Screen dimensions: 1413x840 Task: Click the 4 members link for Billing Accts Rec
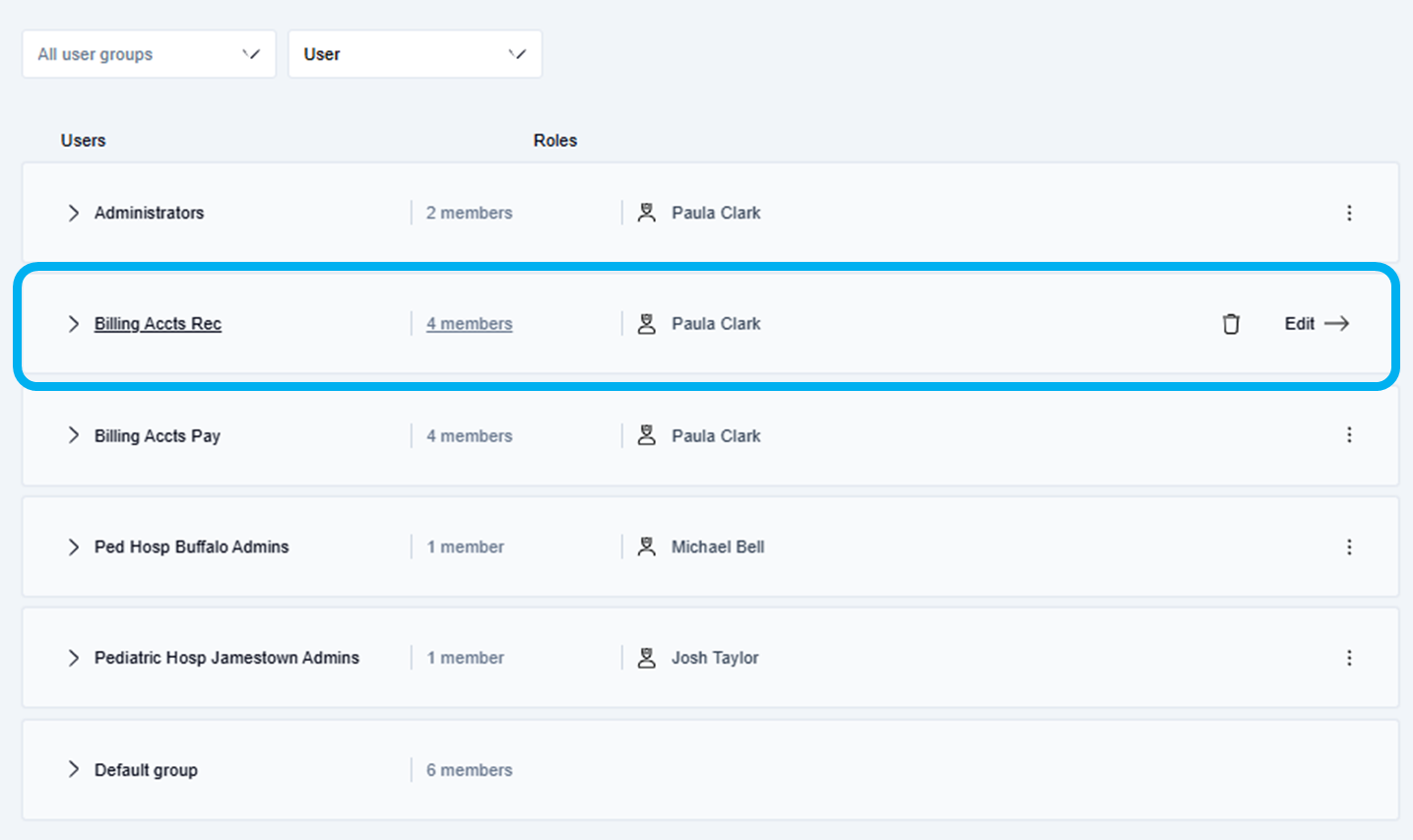pyautogui.click(x=469, y=324)
